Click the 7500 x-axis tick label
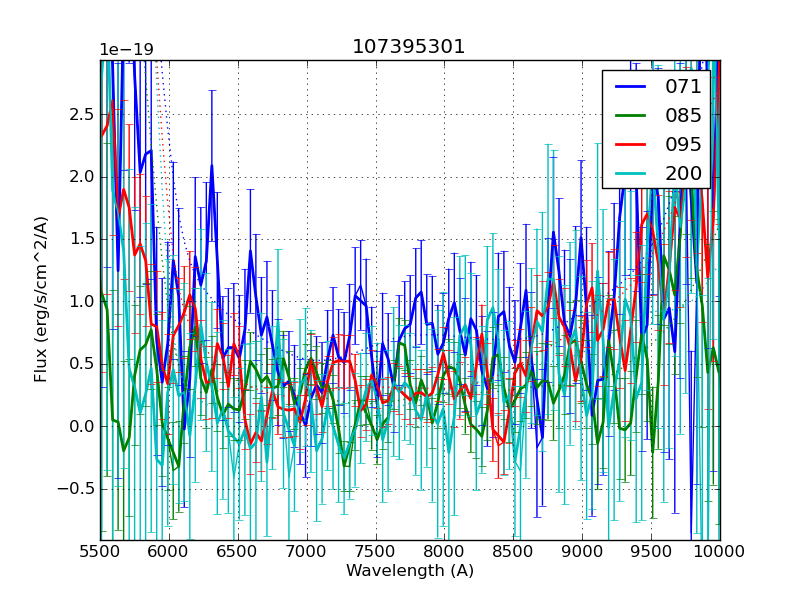Viewport: 800px width, 600px height. [x=376, y=551]
